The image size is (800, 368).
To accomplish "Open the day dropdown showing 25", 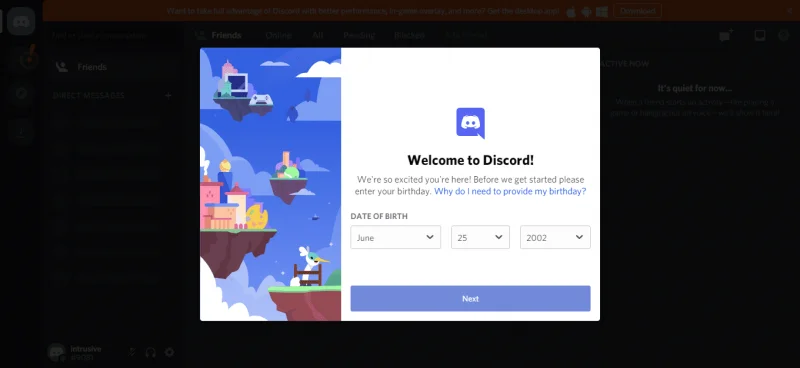I will [x=480, y=237].
